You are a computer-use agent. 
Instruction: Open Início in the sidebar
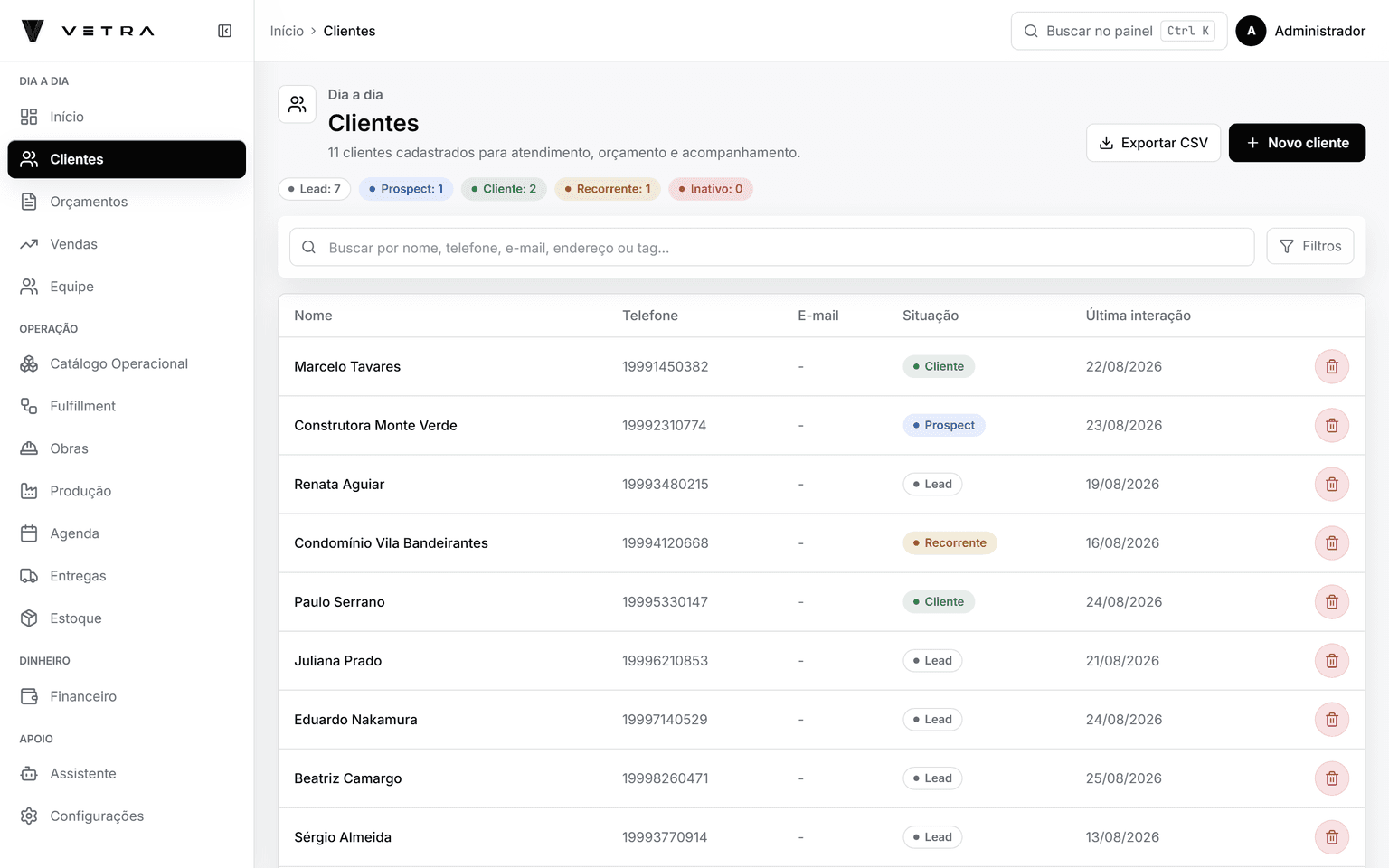click(x=127, y=117)
